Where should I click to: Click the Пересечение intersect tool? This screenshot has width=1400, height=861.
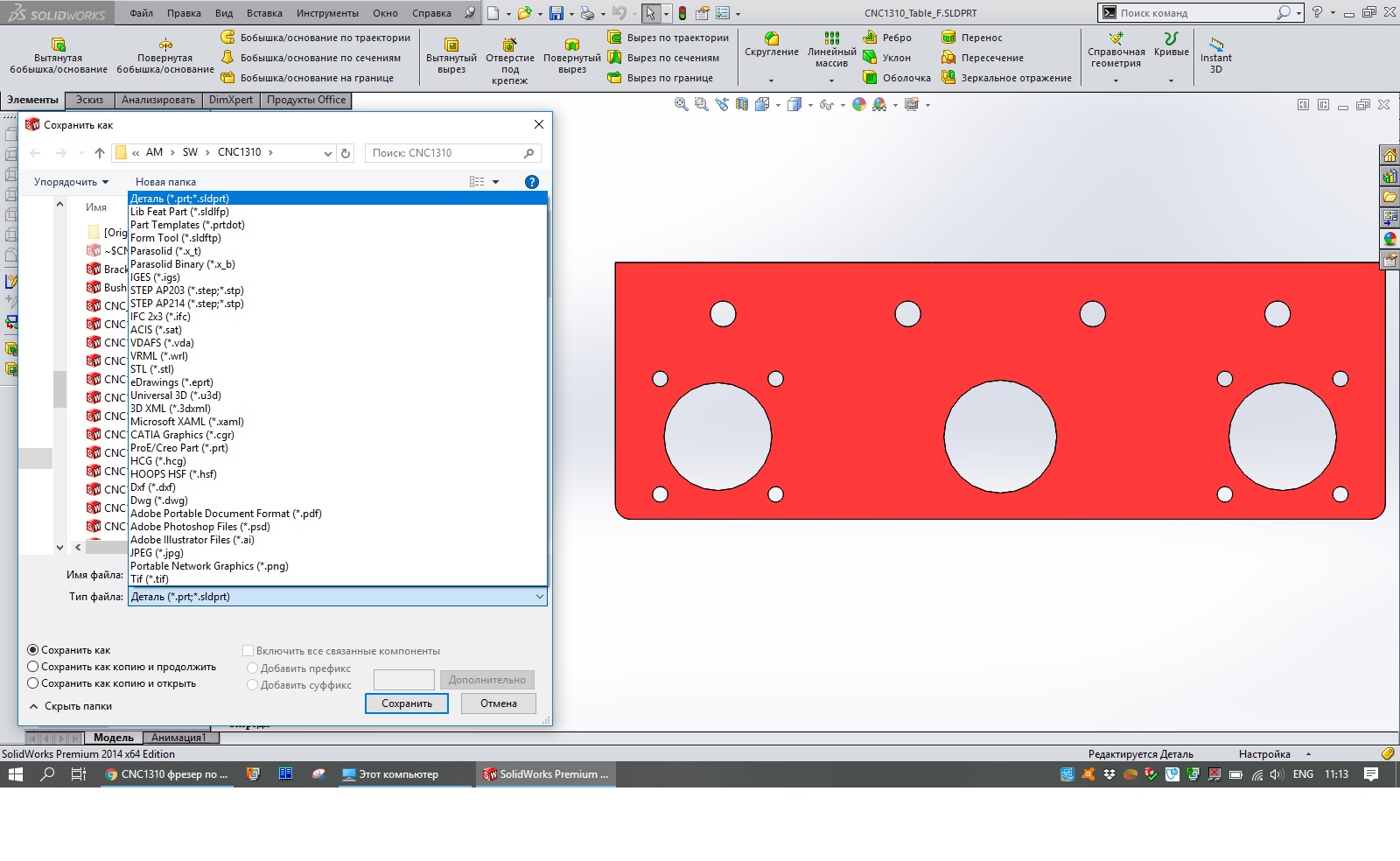click(983, 58)
